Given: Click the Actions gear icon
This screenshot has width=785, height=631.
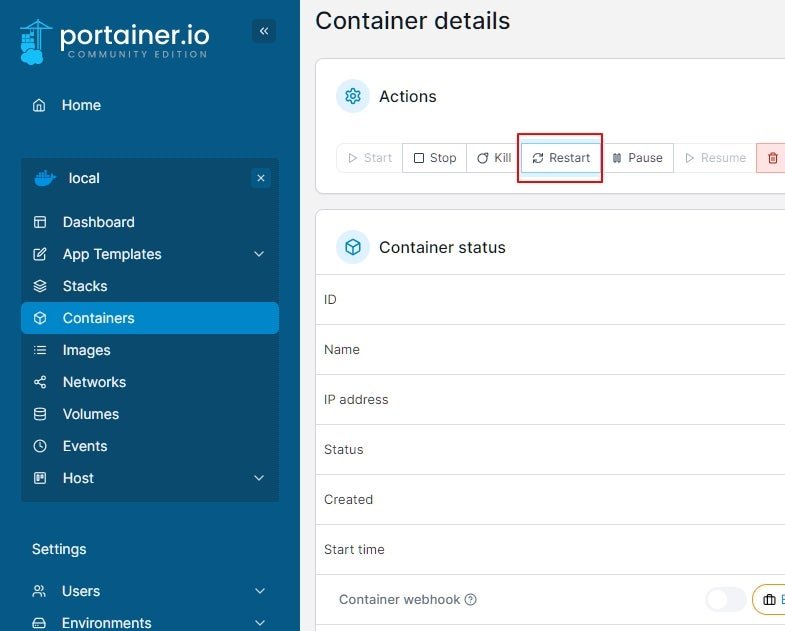Looking at the screenshot, I should pos(353,96).
